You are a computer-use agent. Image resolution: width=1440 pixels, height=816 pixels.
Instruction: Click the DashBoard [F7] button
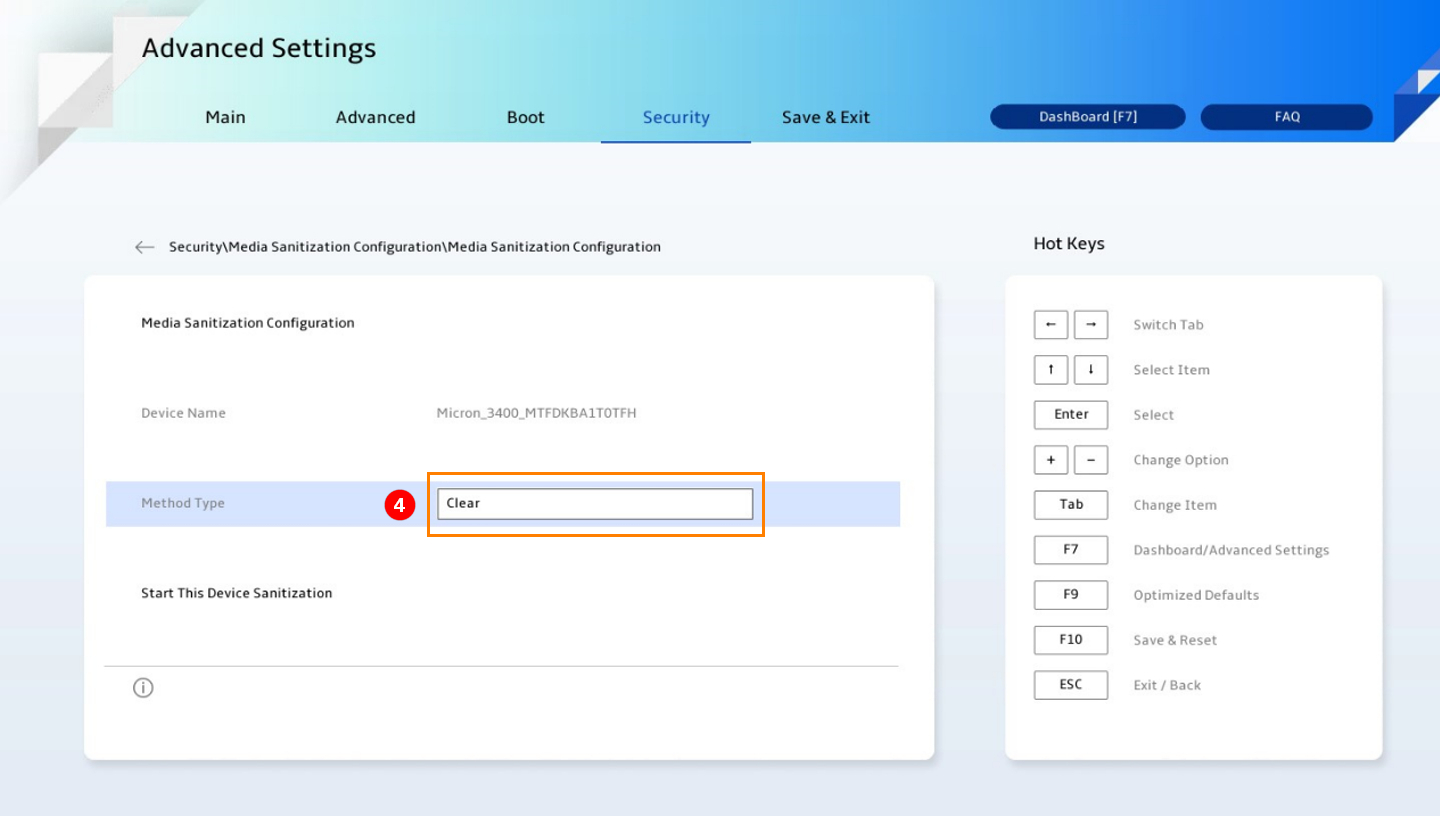1087,117
